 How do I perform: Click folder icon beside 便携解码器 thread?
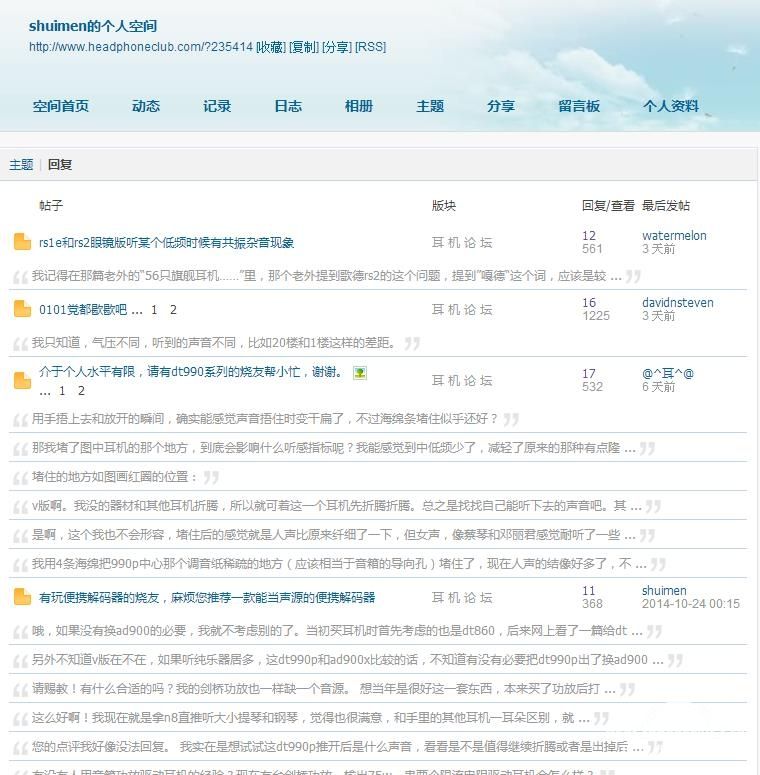click(x=22, y=597)
